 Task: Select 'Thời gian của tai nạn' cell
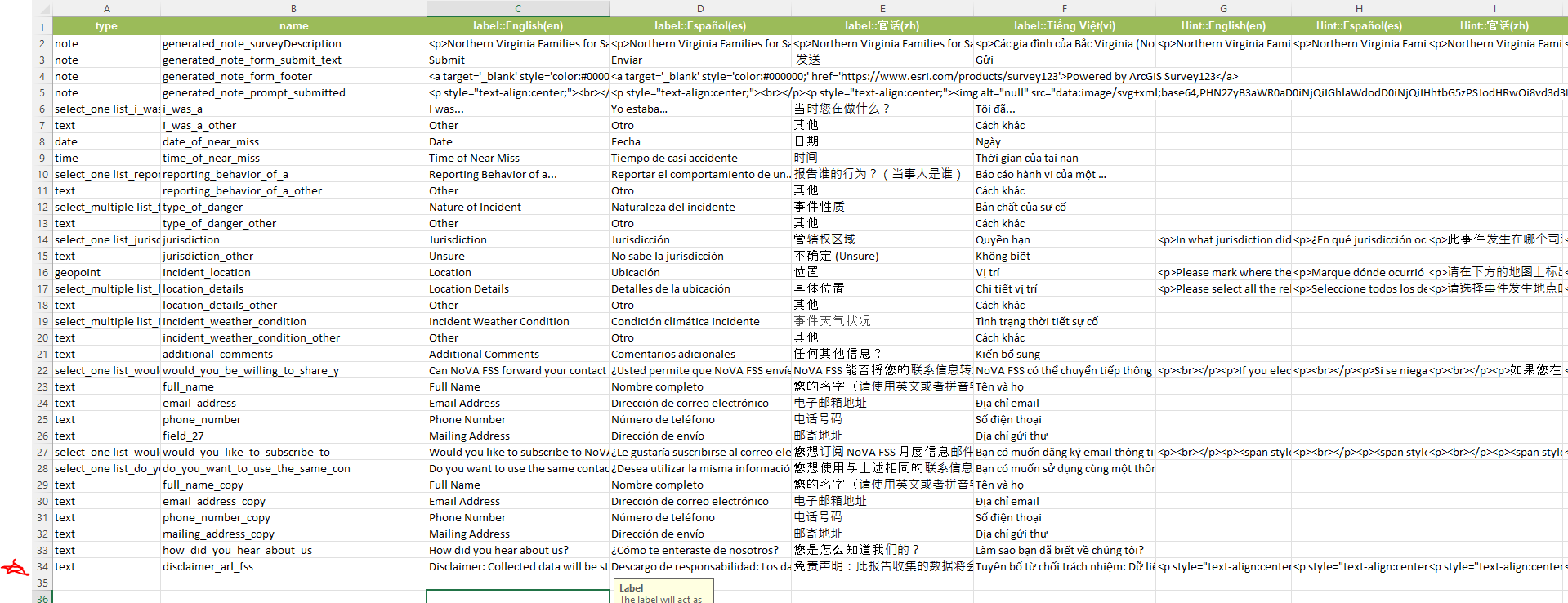[1064, 158]
